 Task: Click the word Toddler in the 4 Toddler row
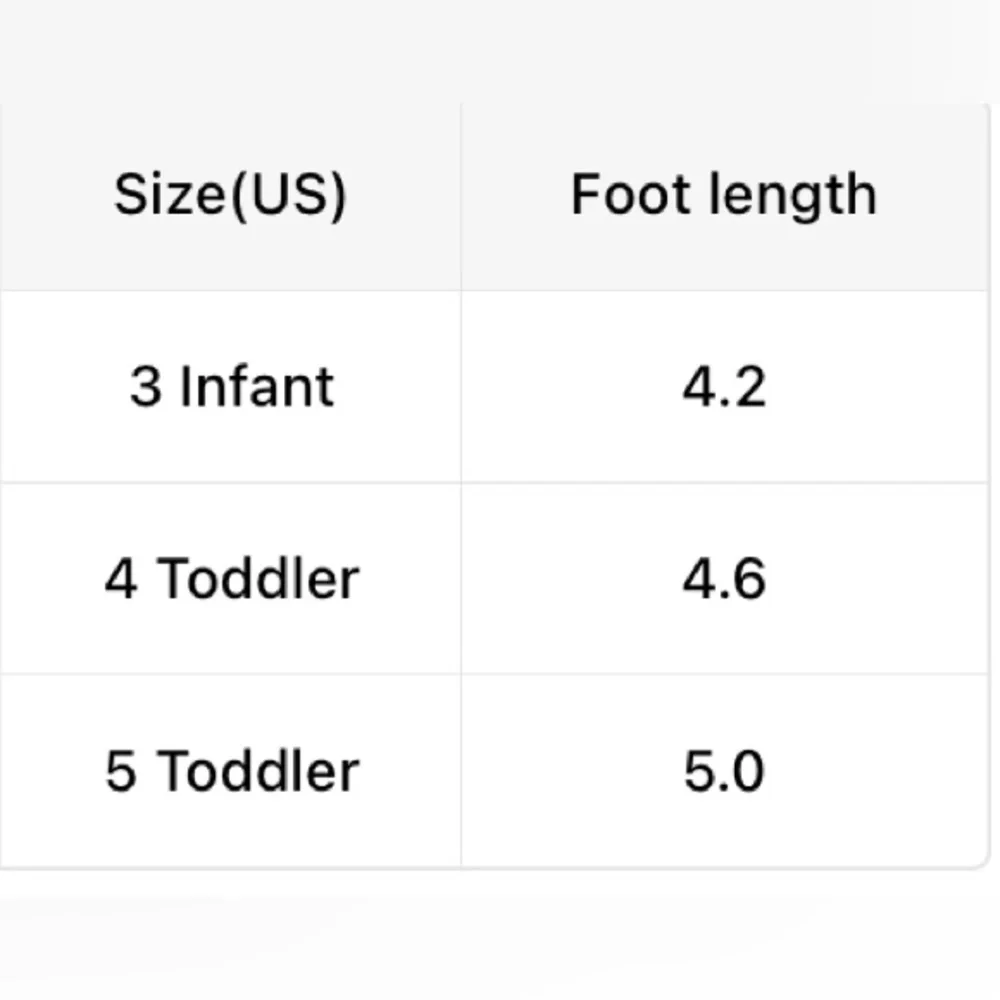coord(258,578)
